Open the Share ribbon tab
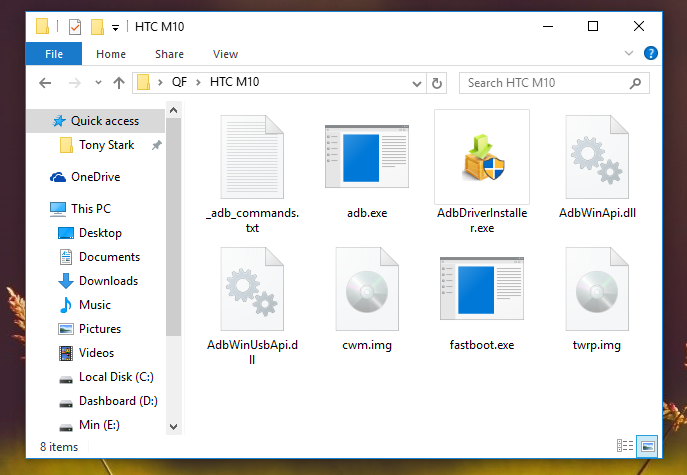Image resolution: width=687 pixels, height=475 pixels. (x=169, y=54)
